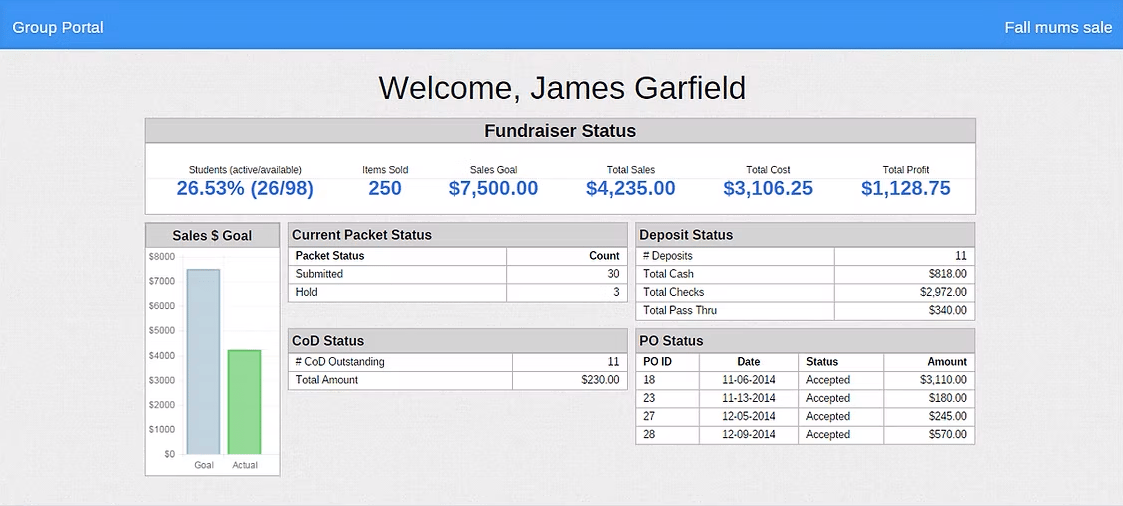Select the Total Cost value $3,106.25
The width and height of the screenshot is (1123, 506).
pos(767,188)
